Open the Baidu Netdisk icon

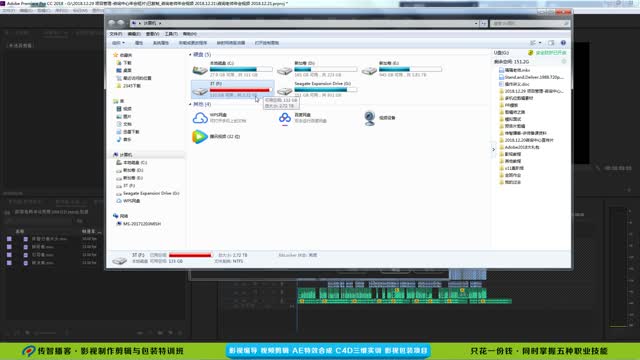click(284, 118)
